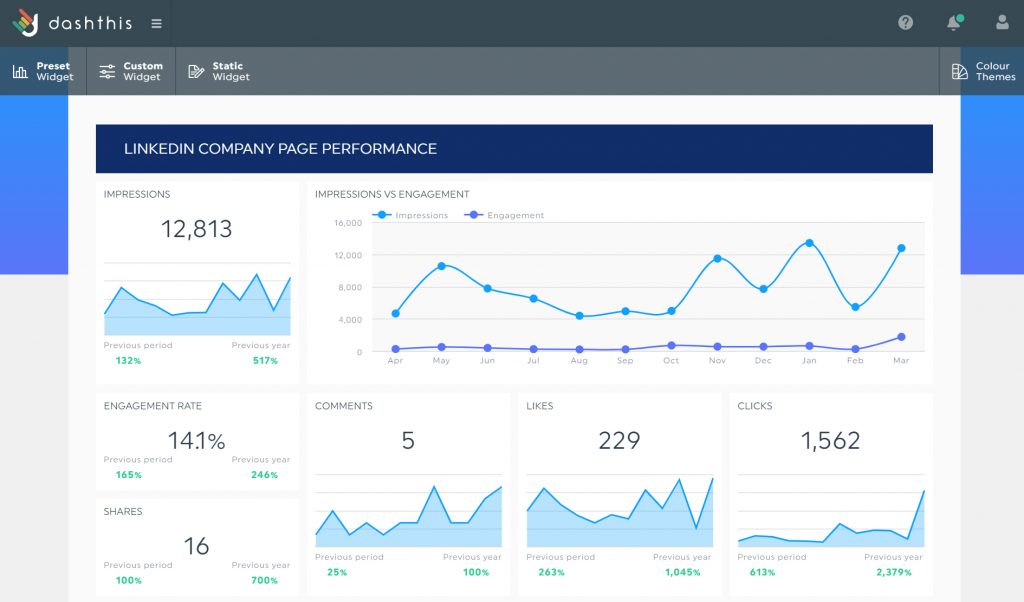
Task: Click the Impressions data point for Jun
Action: [x=487, y=288]
